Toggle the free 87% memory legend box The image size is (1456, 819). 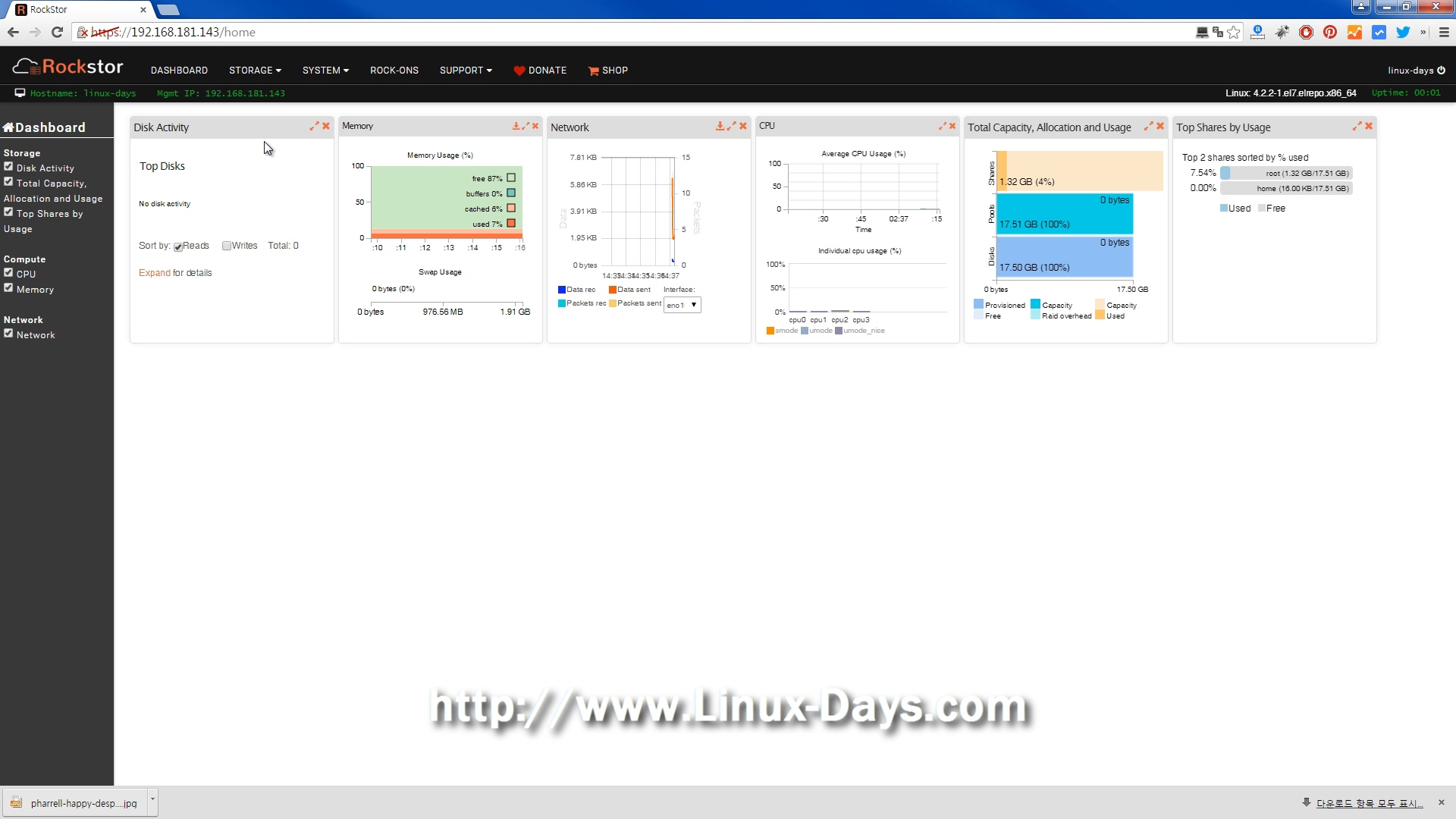coord(511,178)
